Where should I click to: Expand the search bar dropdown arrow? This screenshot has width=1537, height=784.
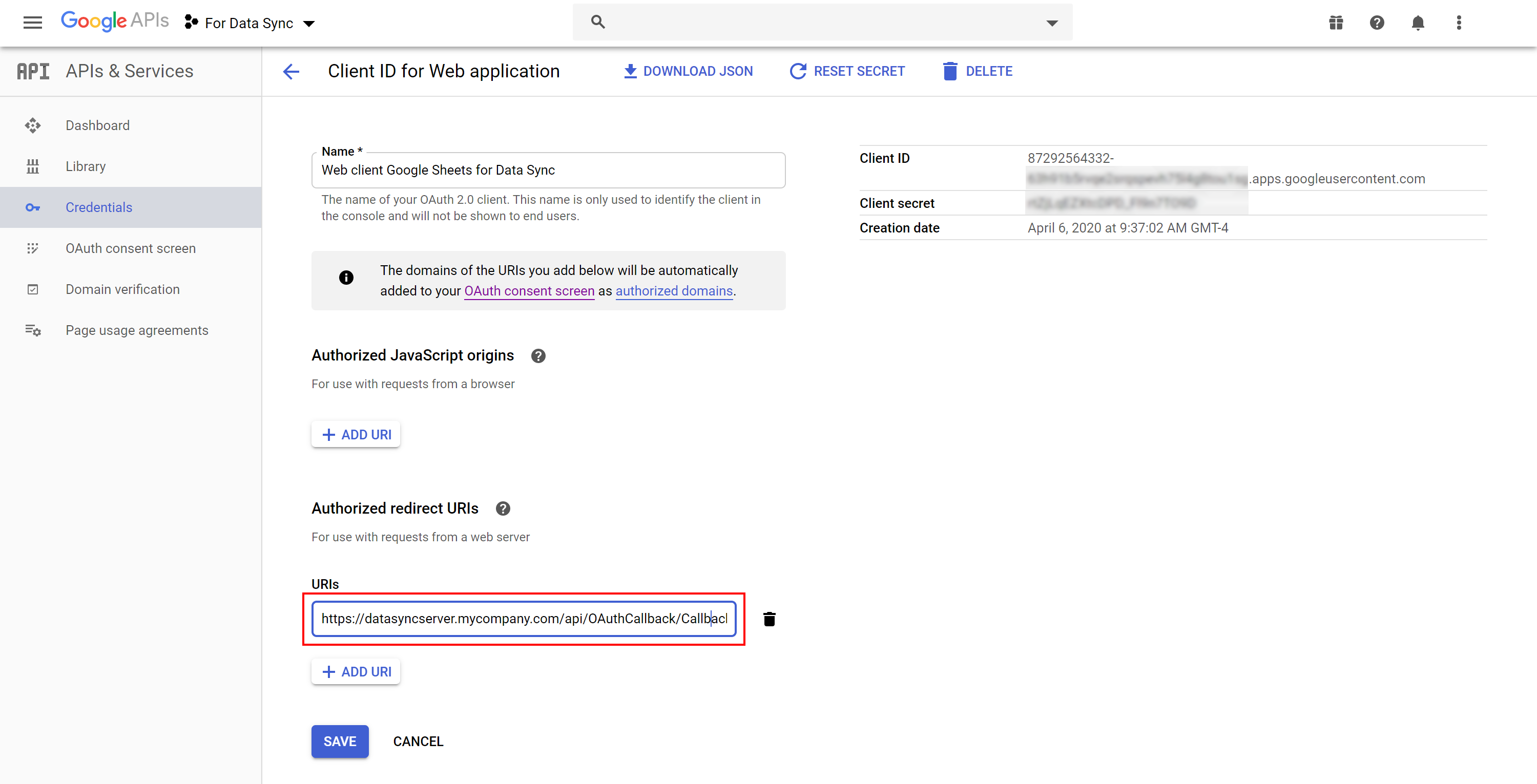[1052, 23]
